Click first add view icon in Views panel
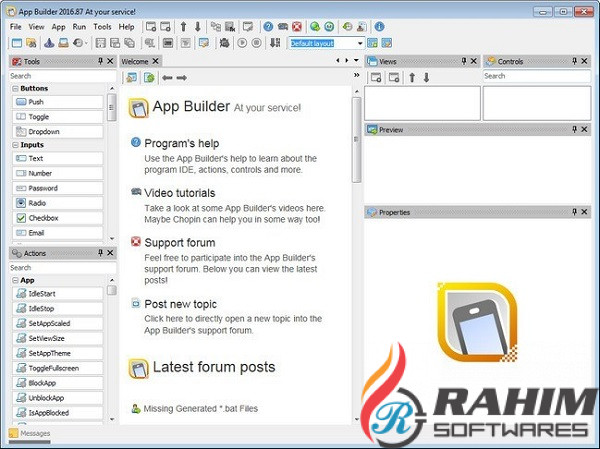 coord(376,78)
